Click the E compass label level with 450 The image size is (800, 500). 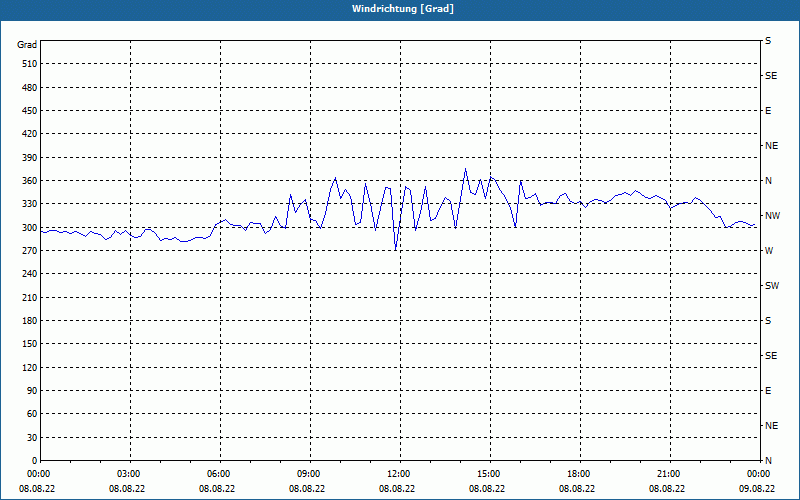point(768,111)
